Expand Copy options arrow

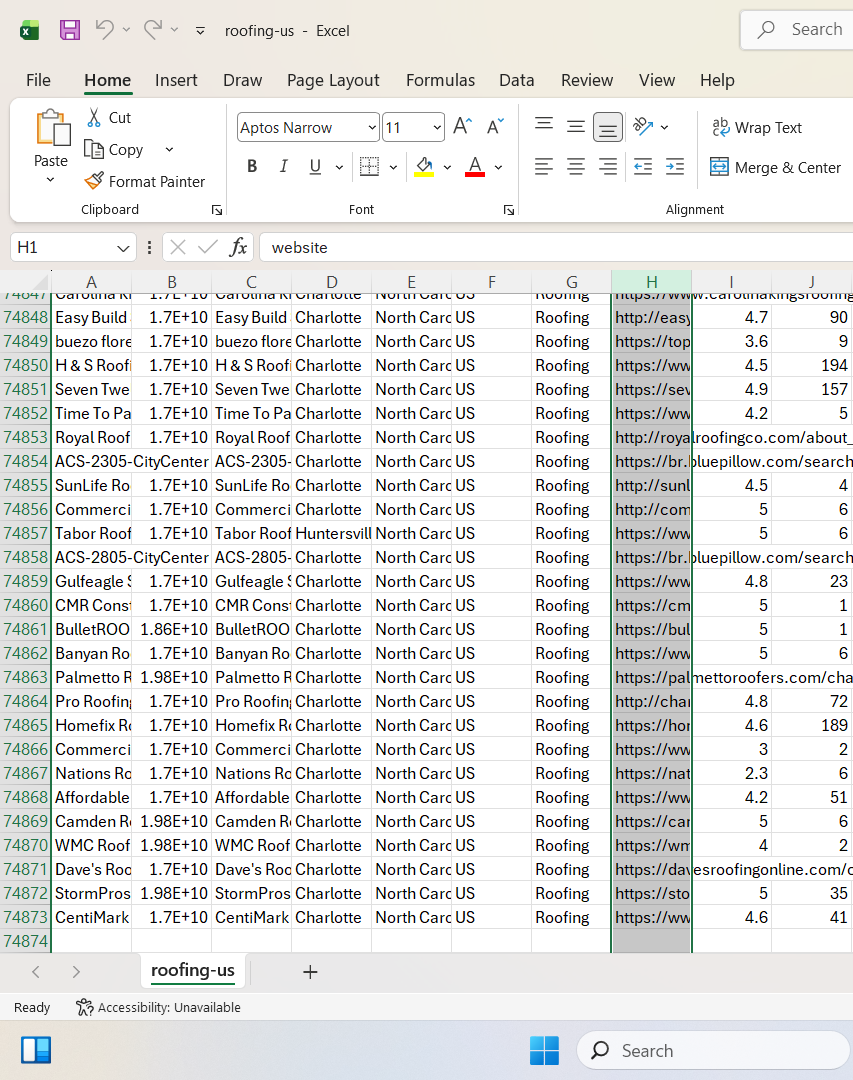(169, 149)
